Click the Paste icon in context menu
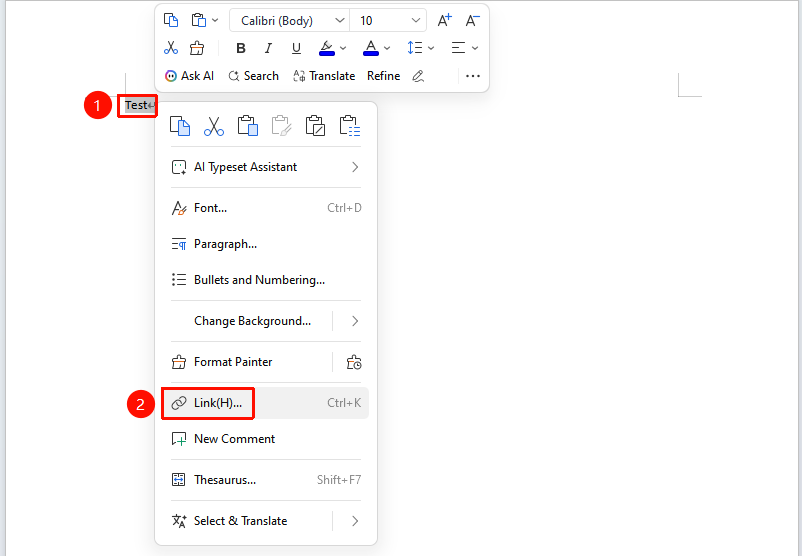Screen dimensions: 802x556 click(x=248, y=126)
